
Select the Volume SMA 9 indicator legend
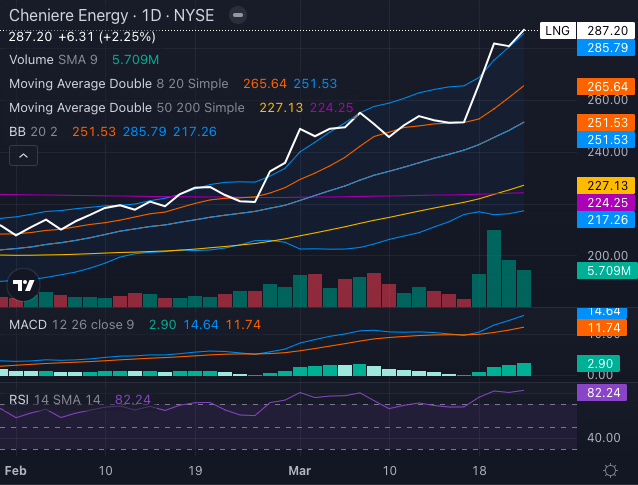(x=54, y=60)
